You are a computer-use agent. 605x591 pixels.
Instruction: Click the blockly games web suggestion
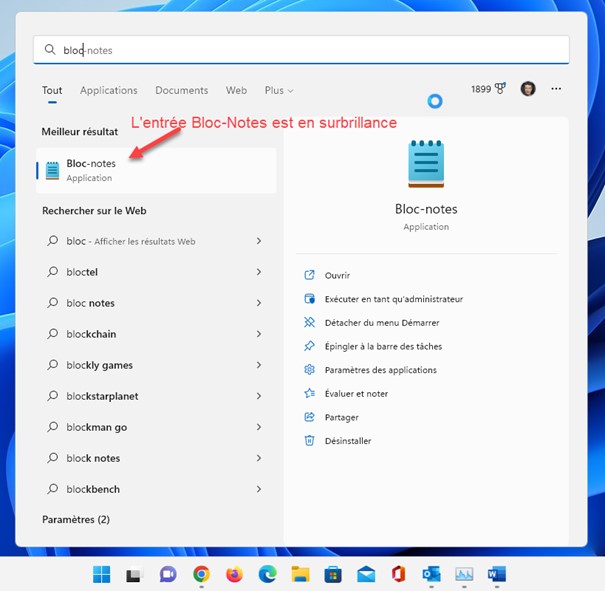tap(100, 365)
